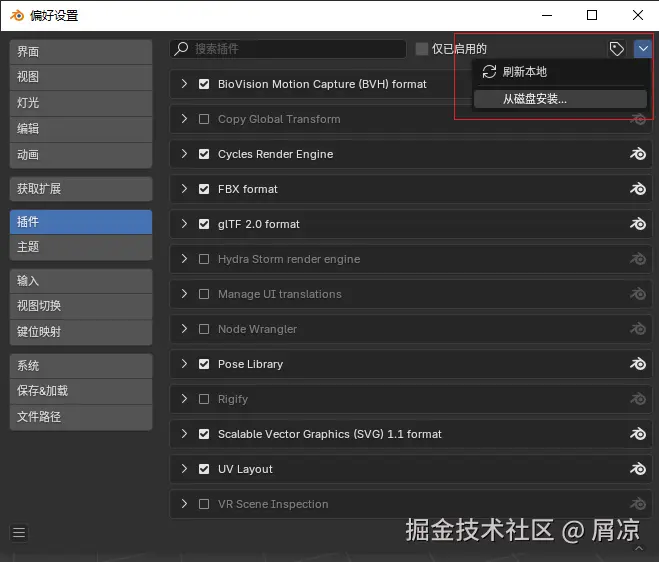This screenshot has height=562, width=659.
Task: Expand VR Scene Inspection details
Action: coord(184,503)
